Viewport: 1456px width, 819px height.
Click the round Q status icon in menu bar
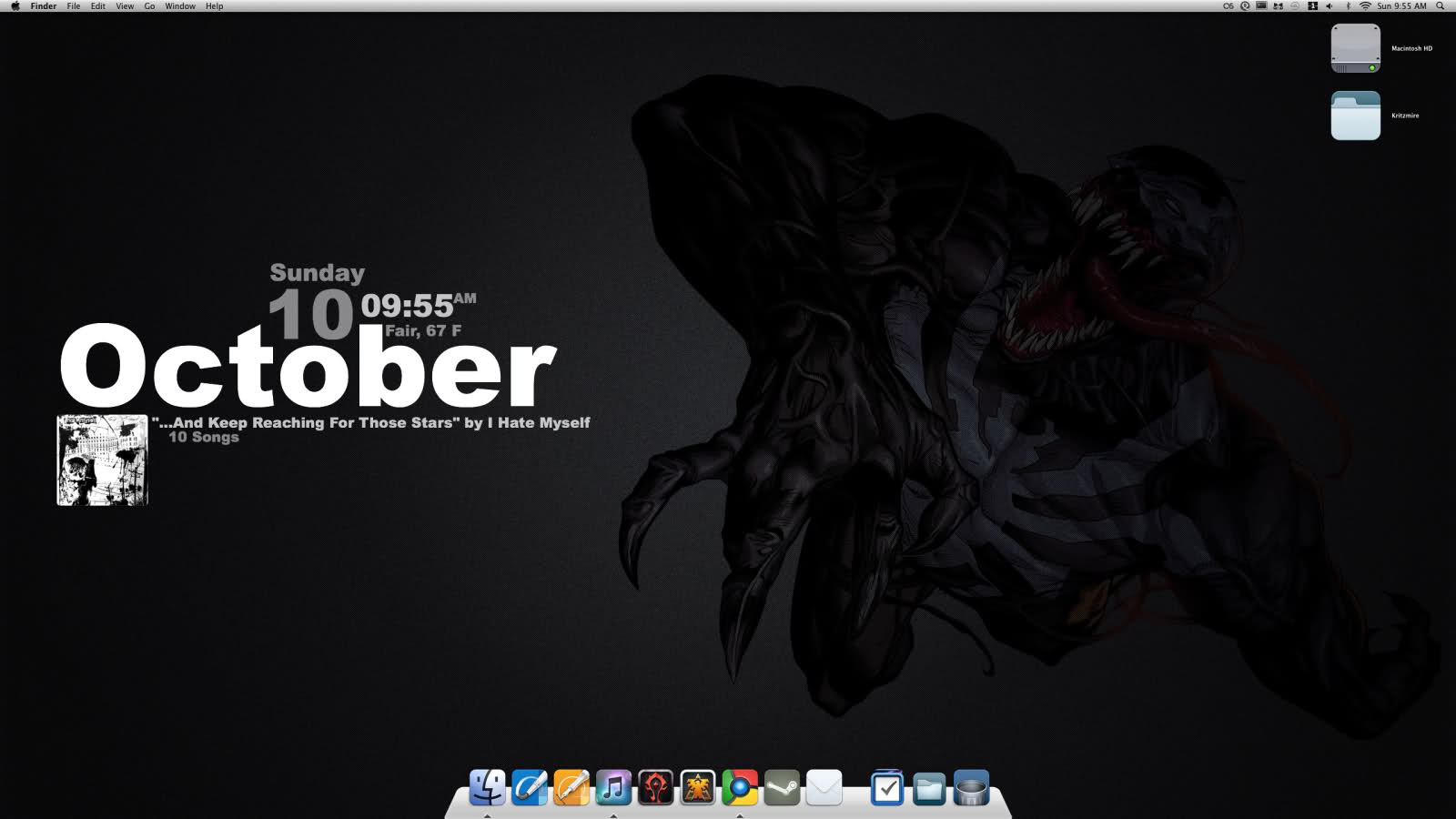pyautogui.click(x=1245, y=6)
